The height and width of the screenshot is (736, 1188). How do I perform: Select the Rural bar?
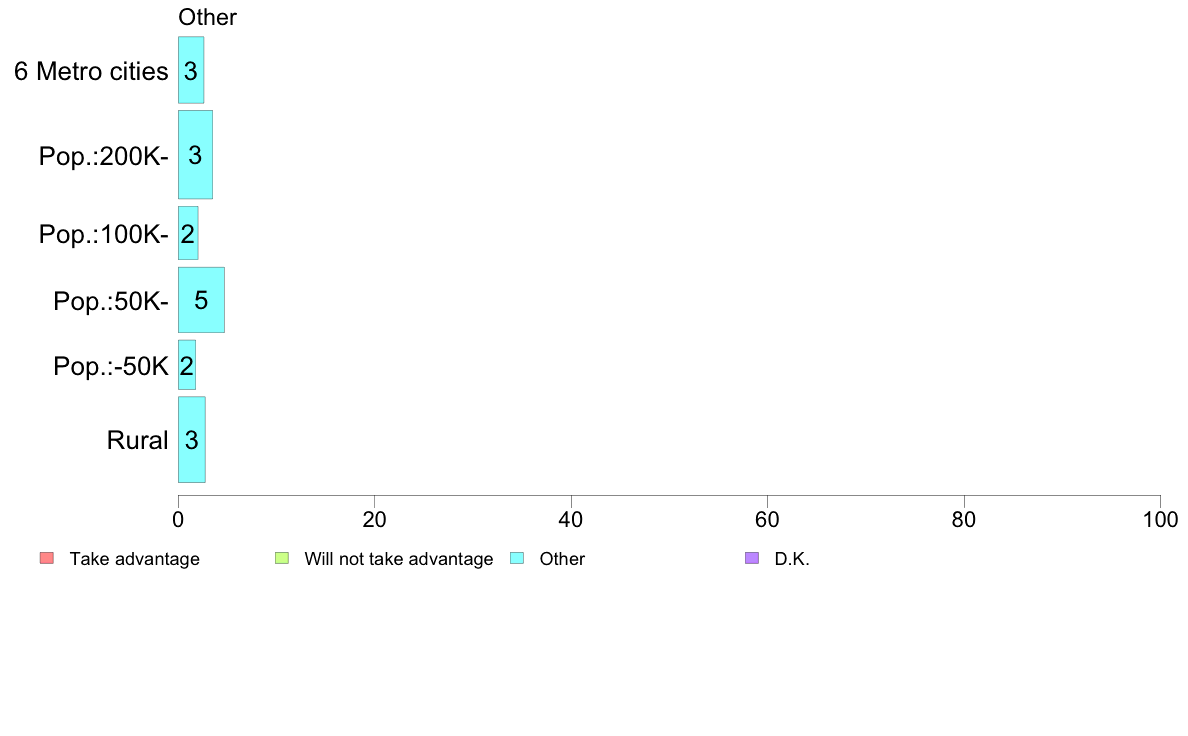pos(192,440)
